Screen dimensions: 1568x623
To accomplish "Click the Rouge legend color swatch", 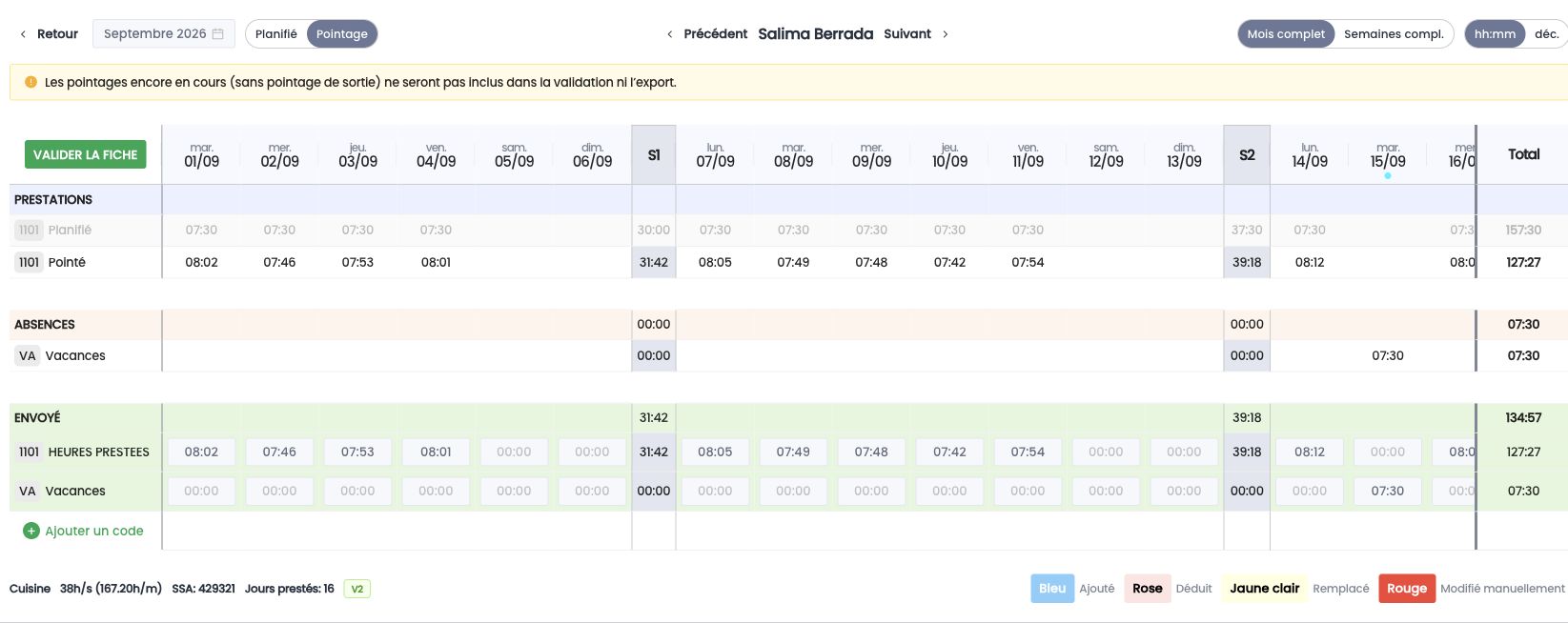I will 1407,589.
